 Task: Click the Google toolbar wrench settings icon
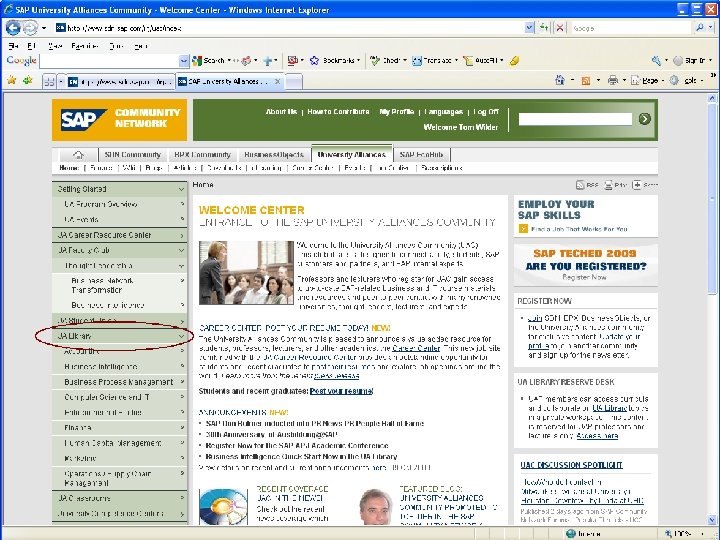click(656, 61)
